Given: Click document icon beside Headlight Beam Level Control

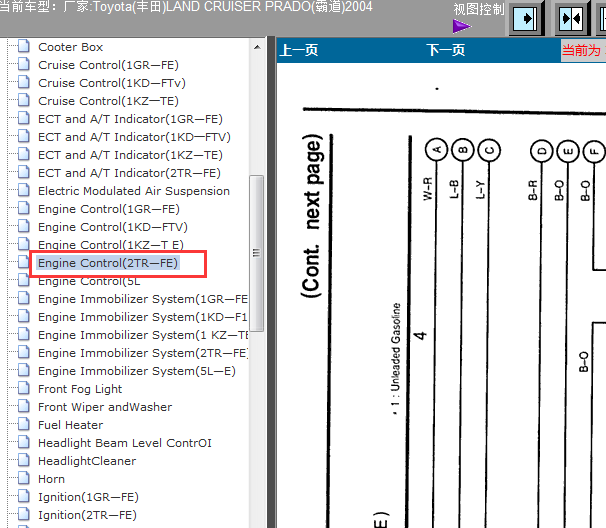Looking at the screenshot, I should coord(24,442).
